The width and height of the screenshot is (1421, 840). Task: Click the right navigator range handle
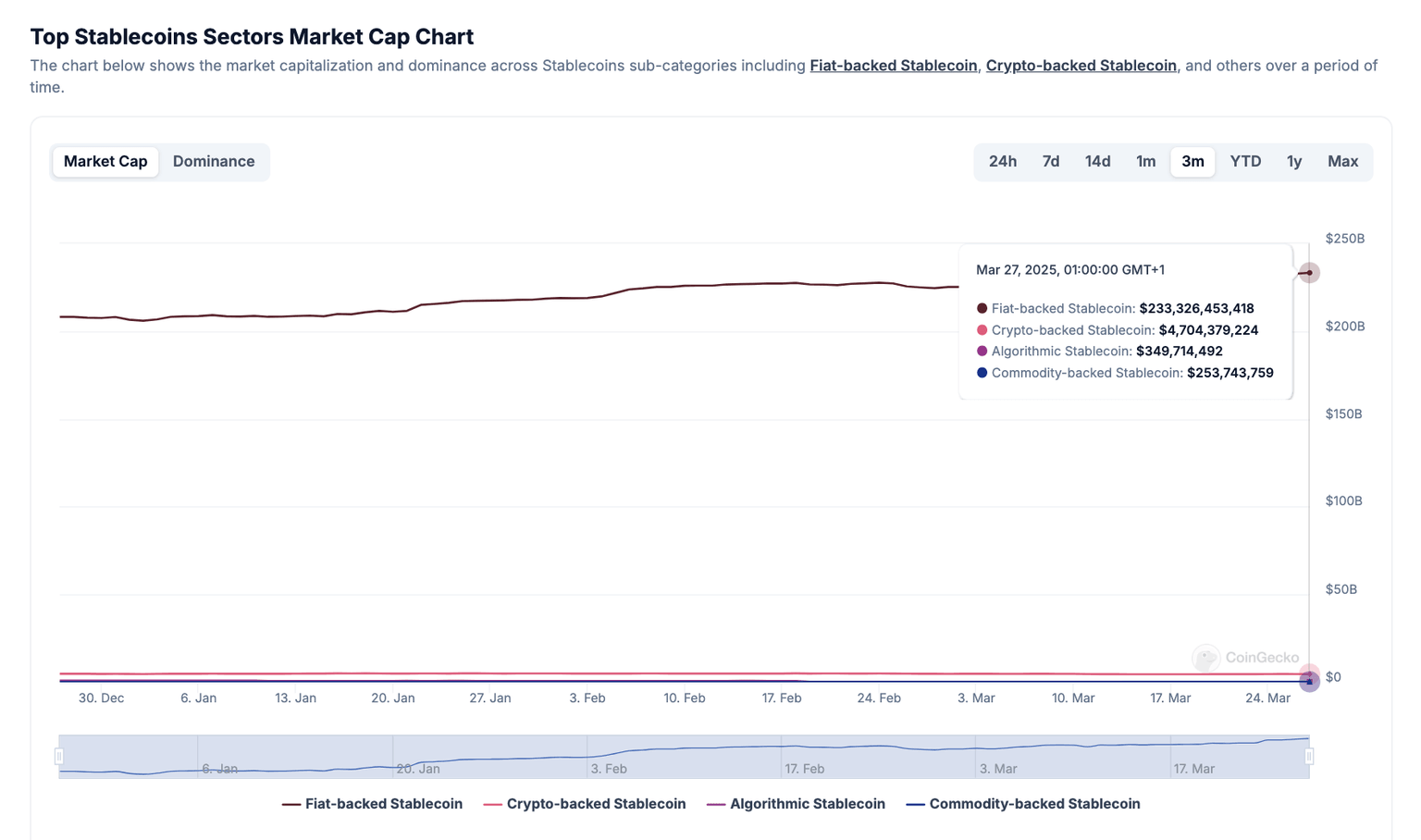tap(1309, 757)
